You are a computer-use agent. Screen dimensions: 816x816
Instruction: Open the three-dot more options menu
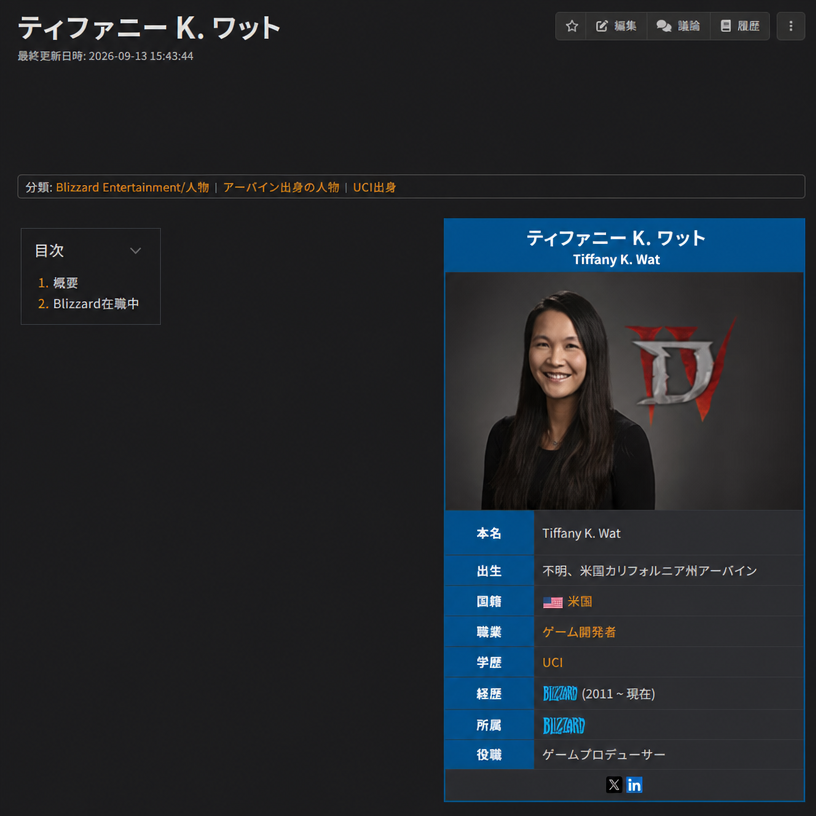click(790, 26)
